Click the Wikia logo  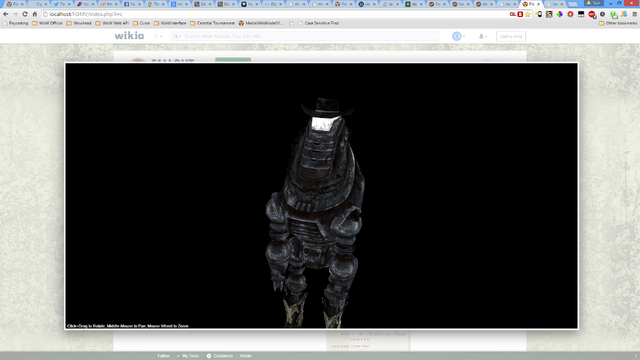click(129, 36)
